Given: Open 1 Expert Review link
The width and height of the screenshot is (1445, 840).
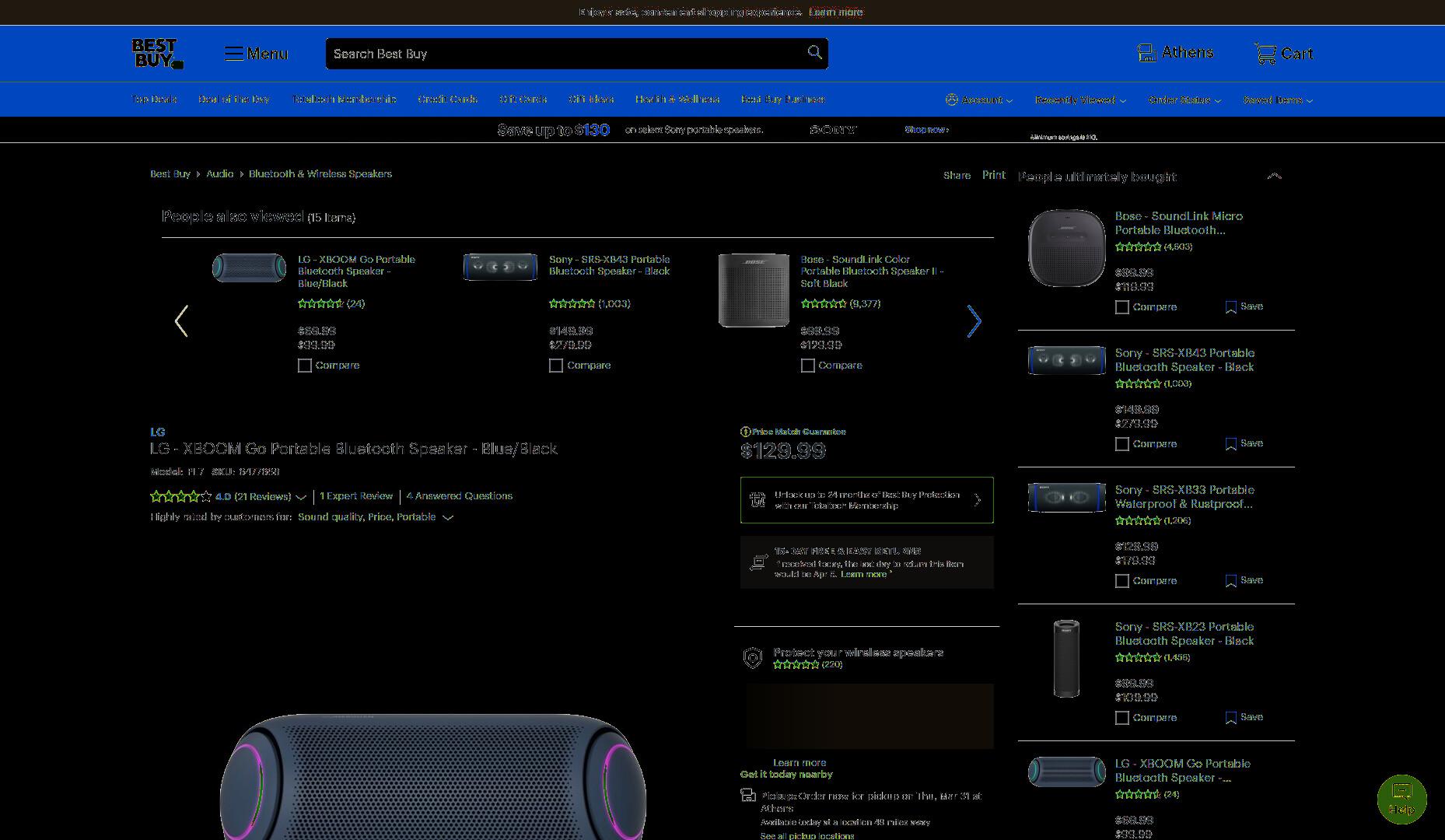Looking at the screenshot, I should tap(356, 496).
